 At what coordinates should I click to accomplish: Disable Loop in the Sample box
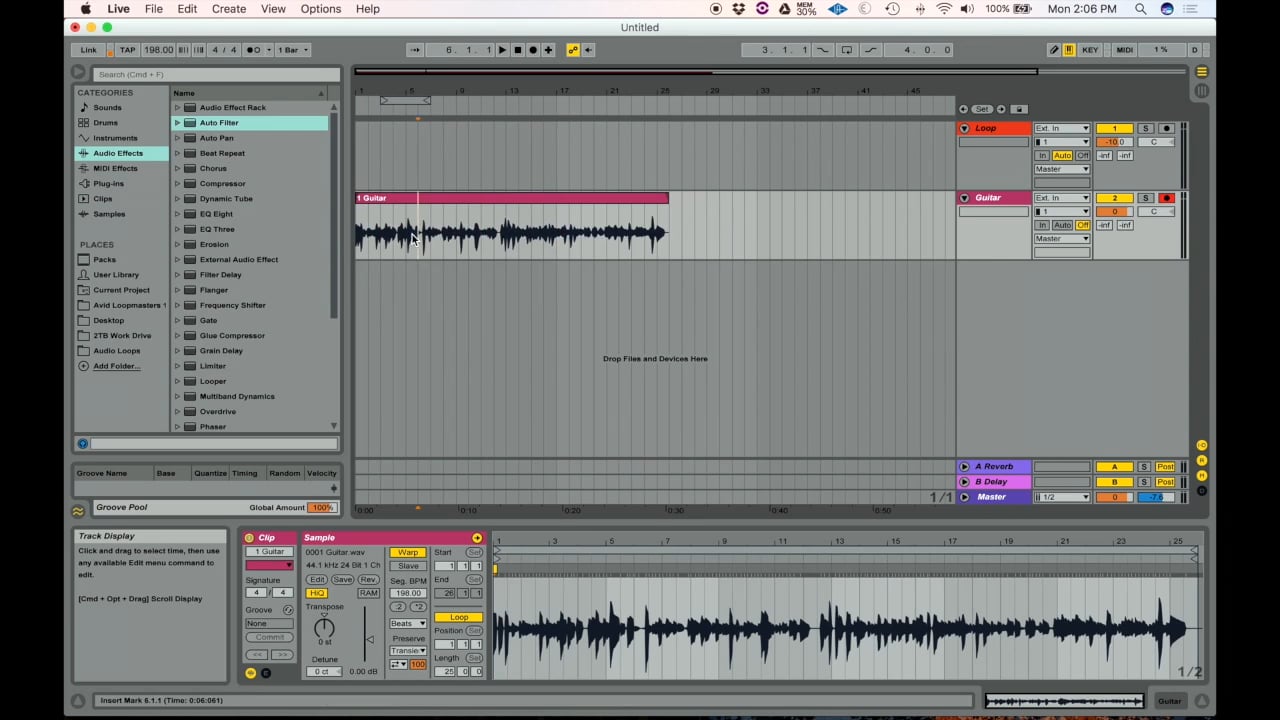point(459,617)
